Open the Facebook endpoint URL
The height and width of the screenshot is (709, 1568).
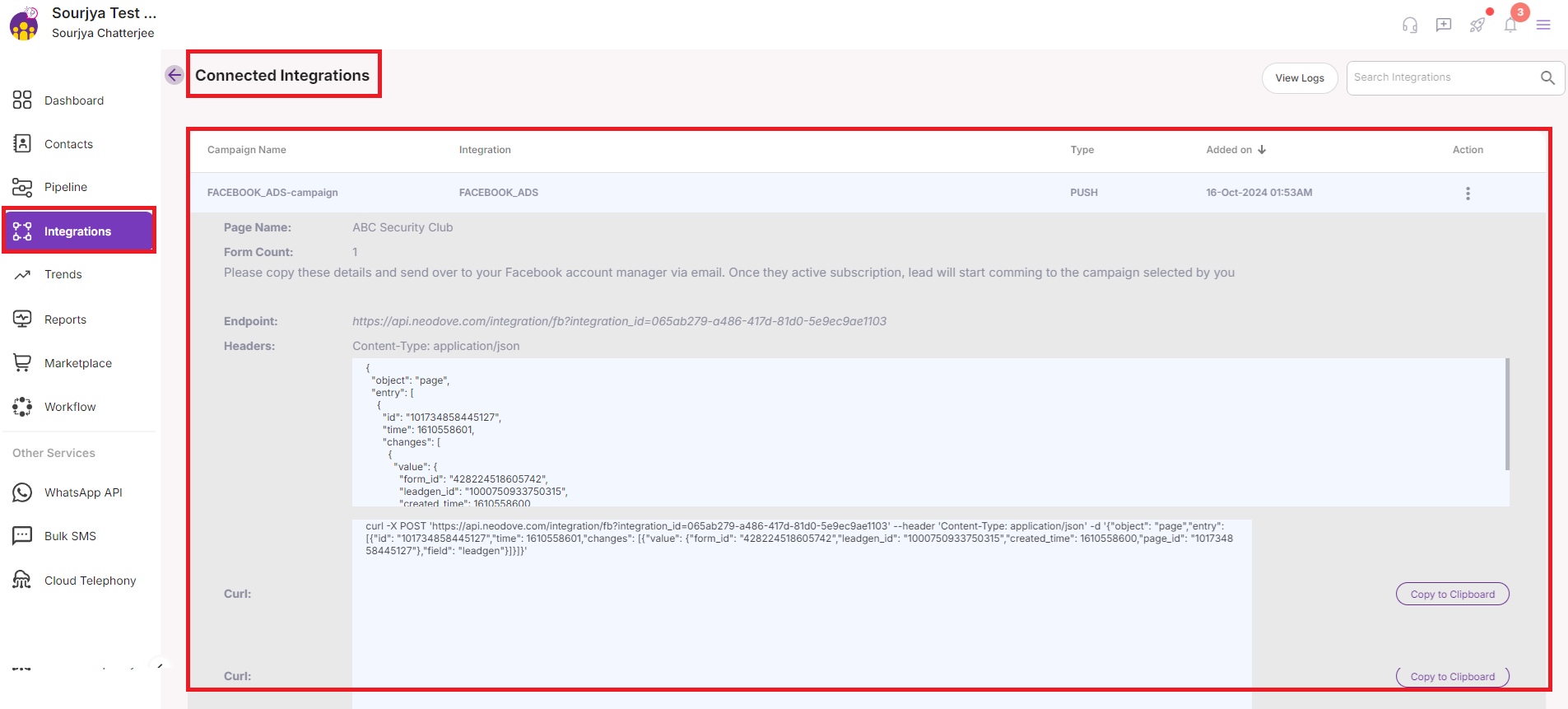pos(619,321)
